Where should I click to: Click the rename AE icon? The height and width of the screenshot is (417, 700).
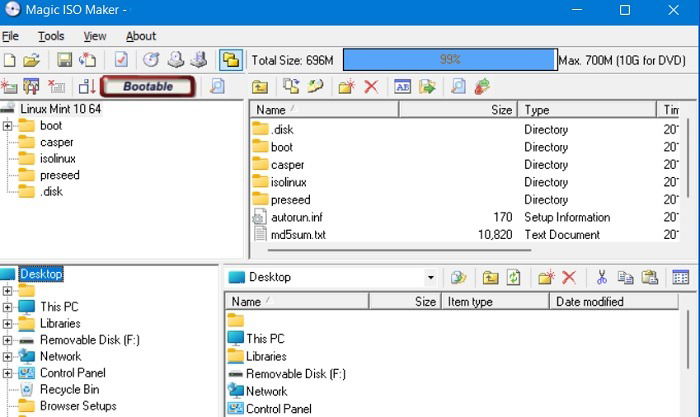point(402,87)
